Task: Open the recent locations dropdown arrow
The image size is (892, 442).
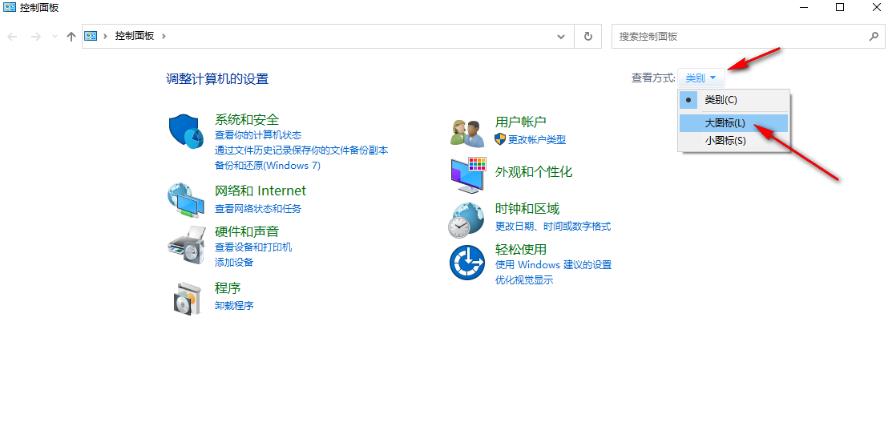Action: pos(55,36)
